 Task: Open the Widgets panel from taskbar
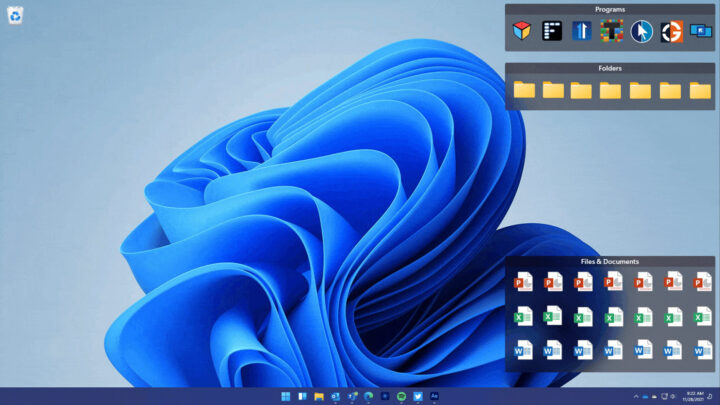(302, 396)
